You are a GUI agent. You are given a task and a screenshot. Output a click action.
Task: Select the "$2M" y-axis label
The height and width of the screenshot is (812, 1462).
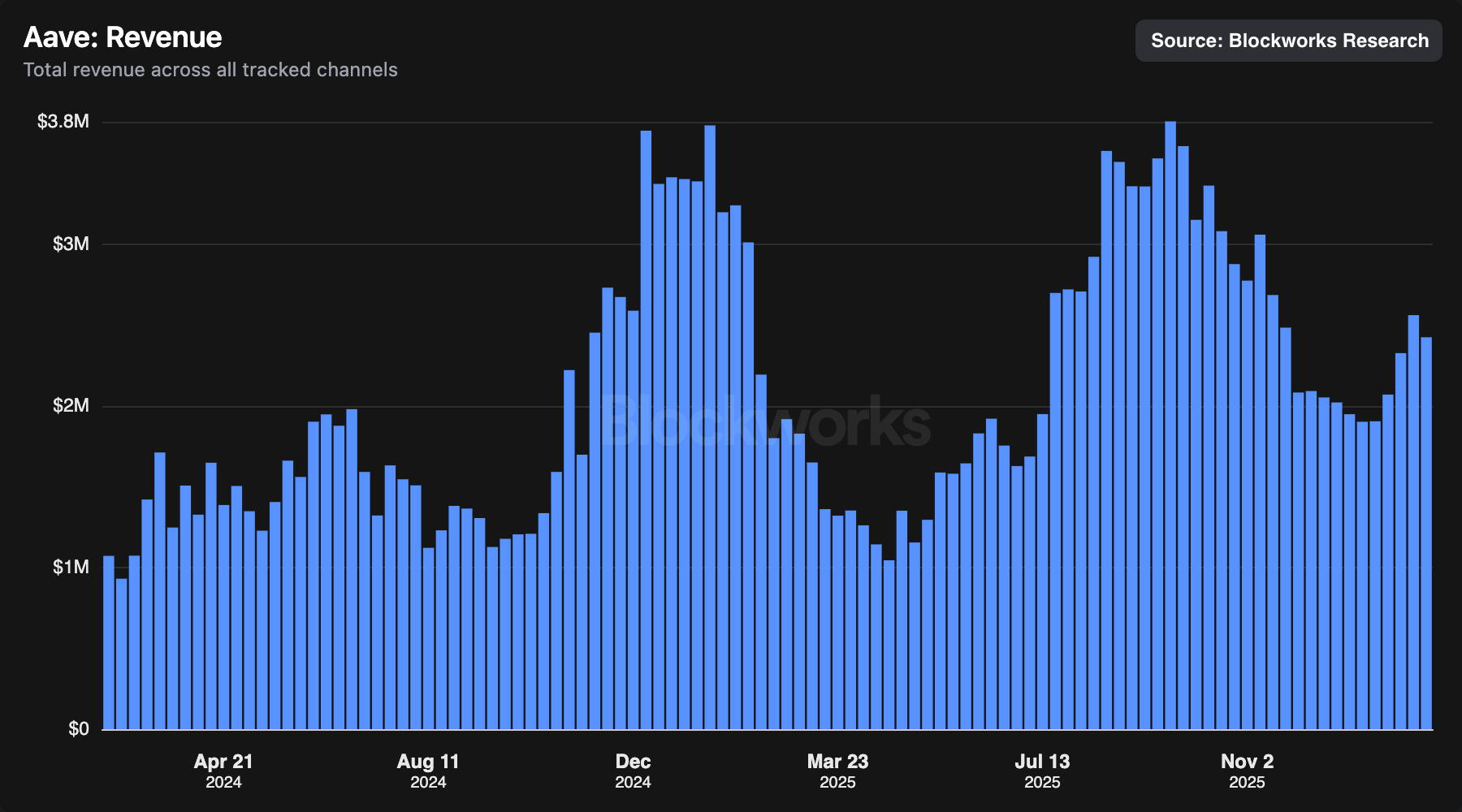[x=71, y=406]
